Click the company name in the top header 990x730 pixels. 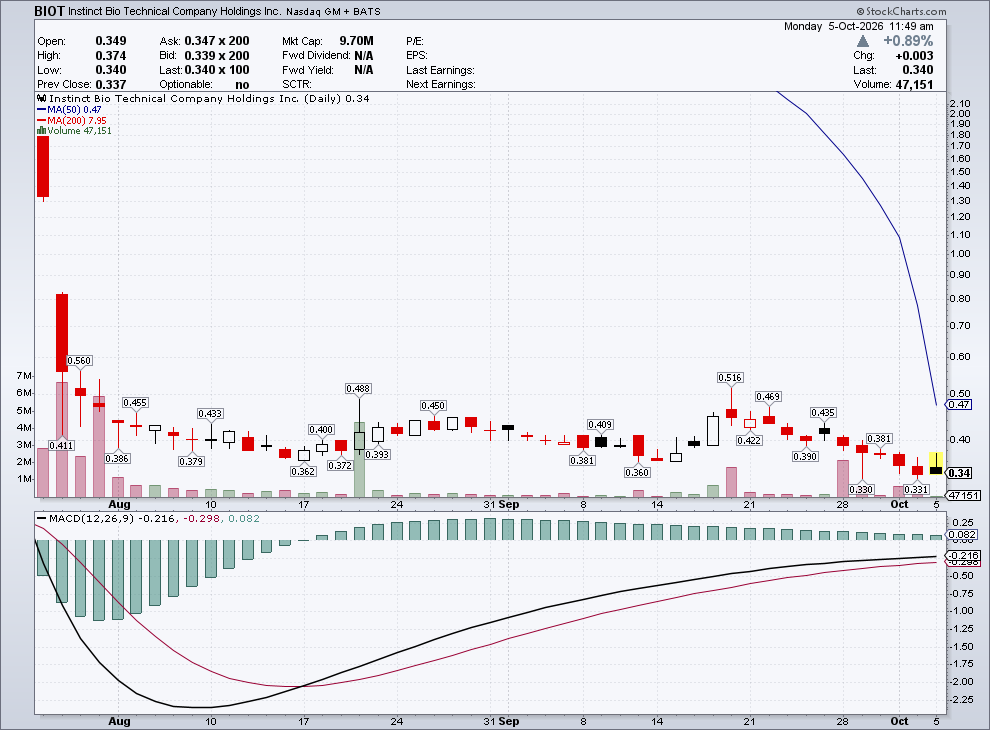[x=174, y=11]
